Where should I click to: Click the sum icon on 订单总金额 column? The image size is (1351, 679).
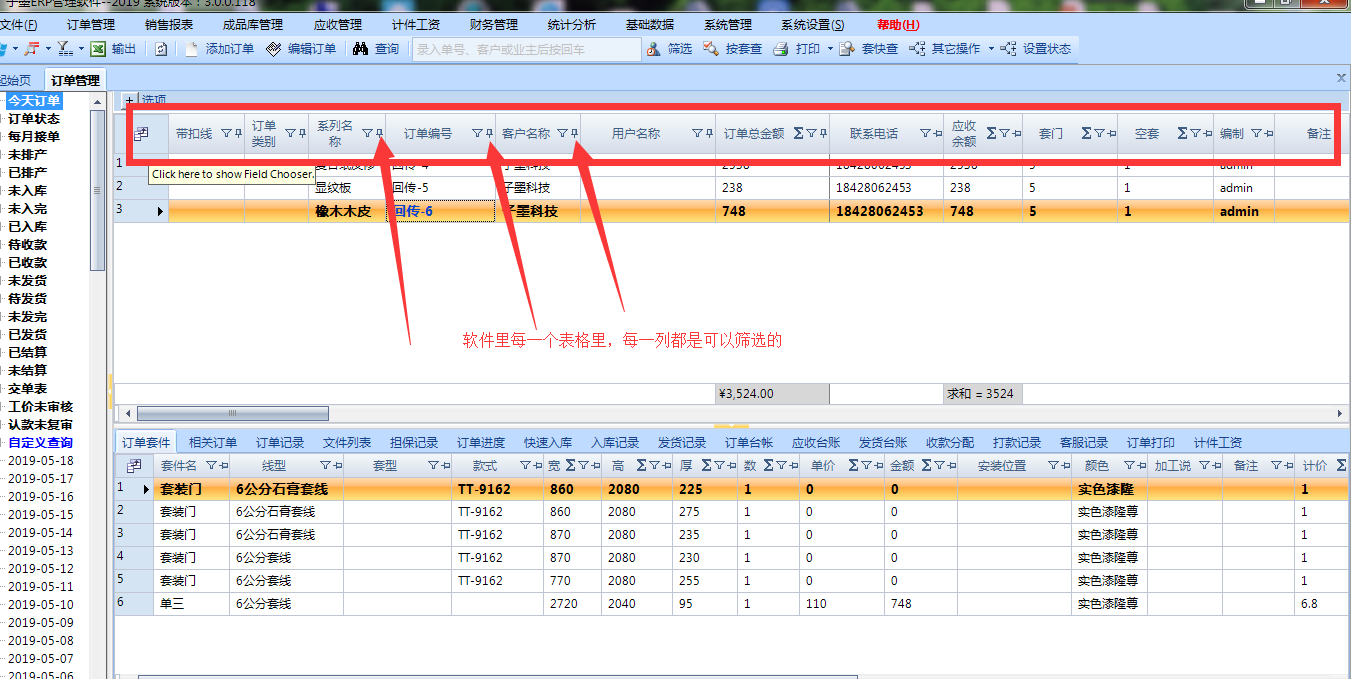[798, 133]
